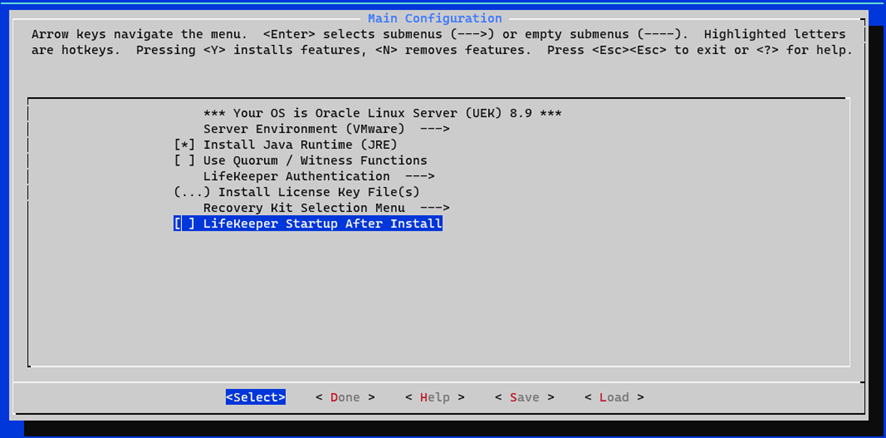886x438 pixels.
Task: Open LifeKeeper Authentication submenu
Action: 319,176
